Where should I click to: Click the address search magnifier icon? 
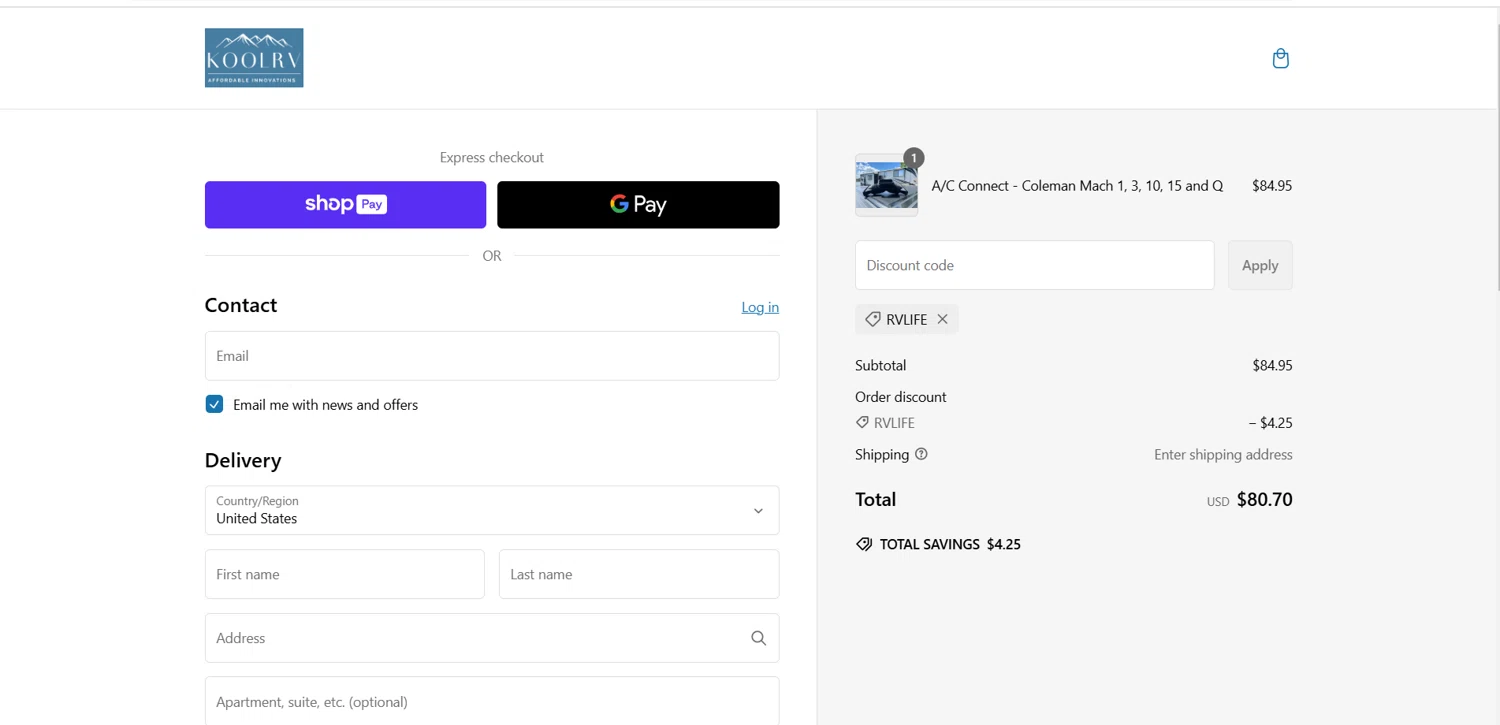(x=758, y=638)
